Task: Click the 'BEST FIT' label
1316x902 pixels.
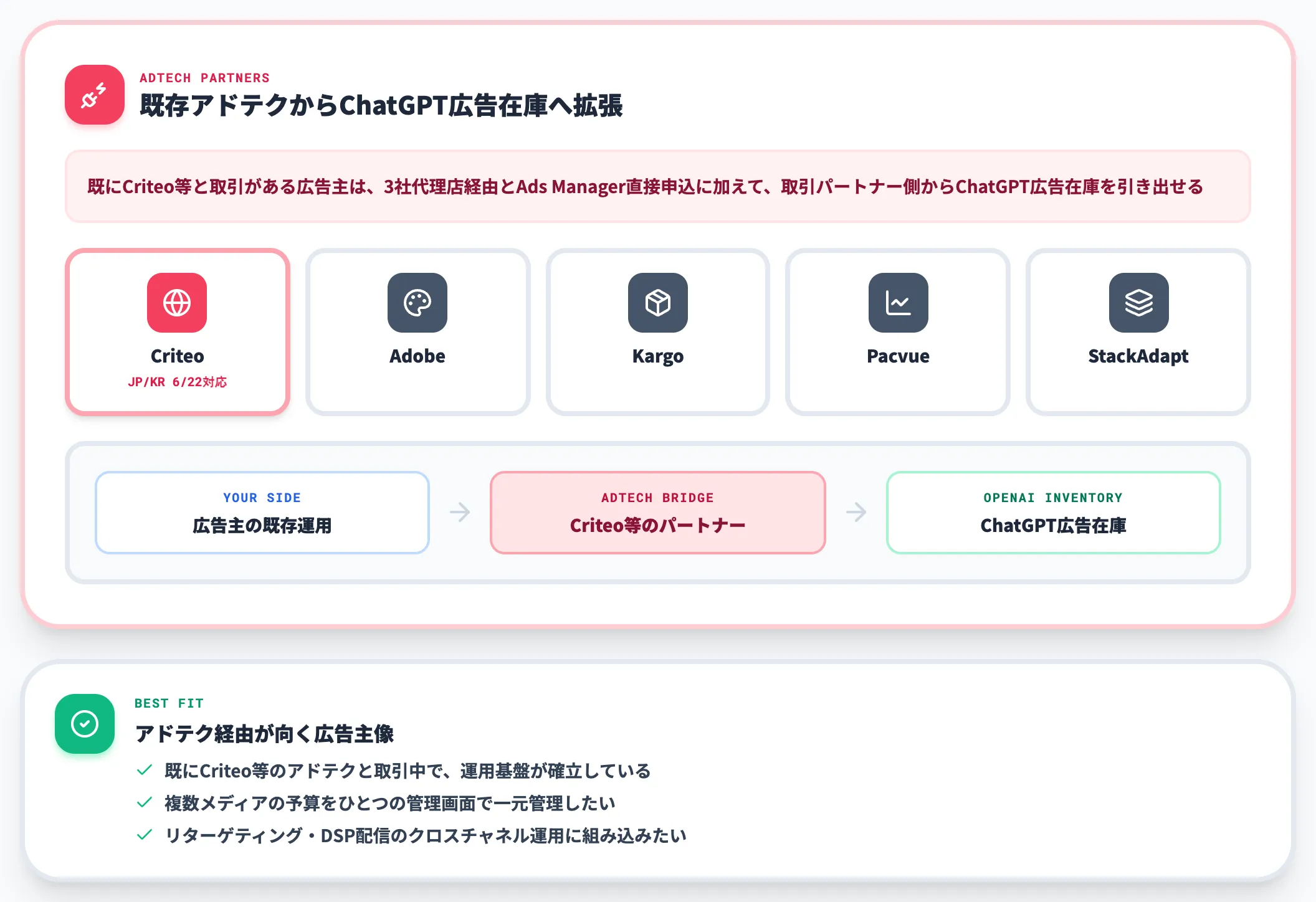Action: point(169,703)
